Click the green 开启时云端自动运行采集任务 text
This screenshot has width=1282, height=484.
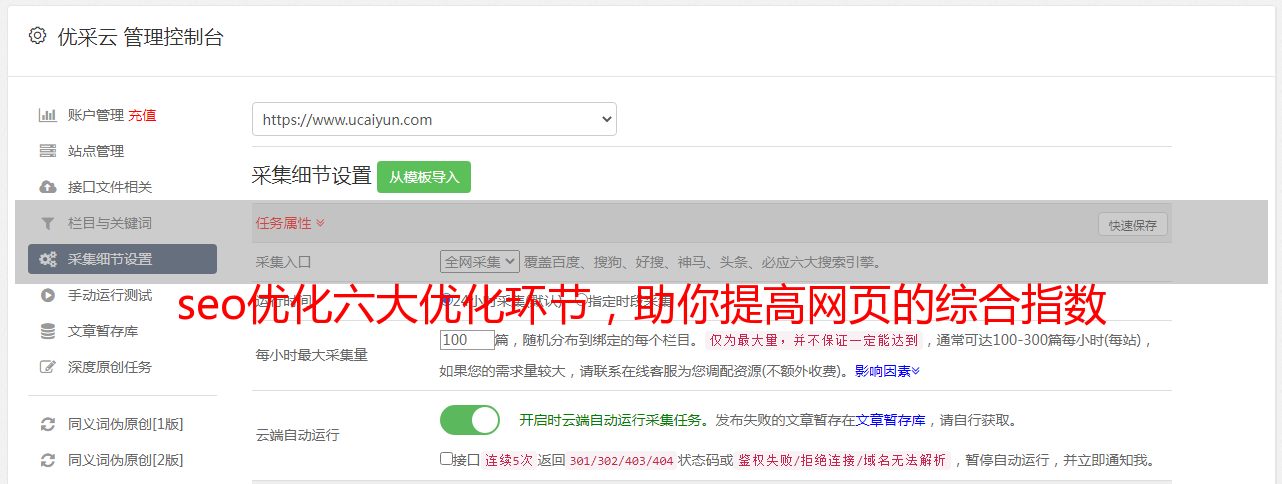click(x=610, y=420)
